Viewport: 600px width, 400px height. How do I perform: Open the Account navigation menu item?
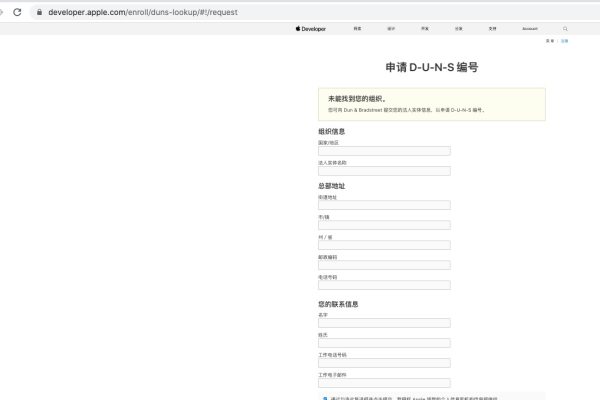(530, 29)
